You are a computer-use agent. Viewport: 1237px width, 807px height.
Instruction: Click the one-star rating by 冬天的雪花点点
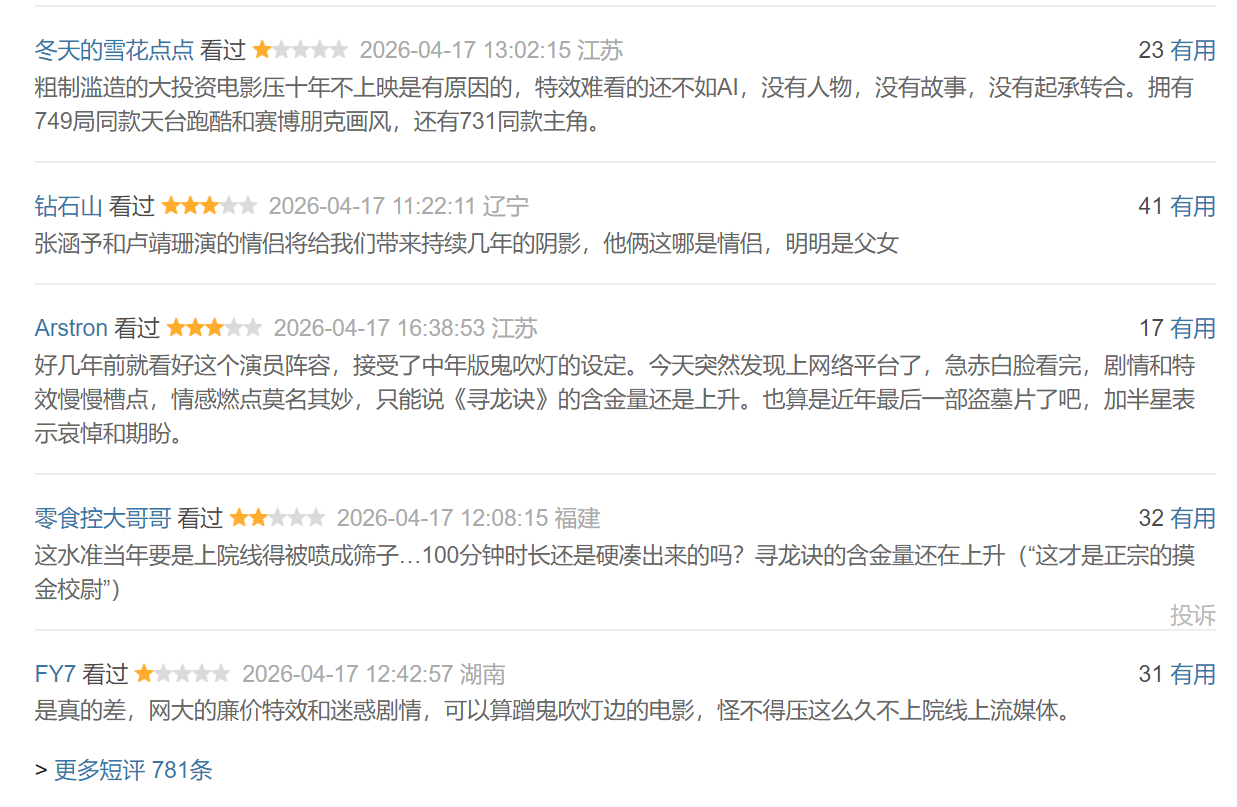300,49
